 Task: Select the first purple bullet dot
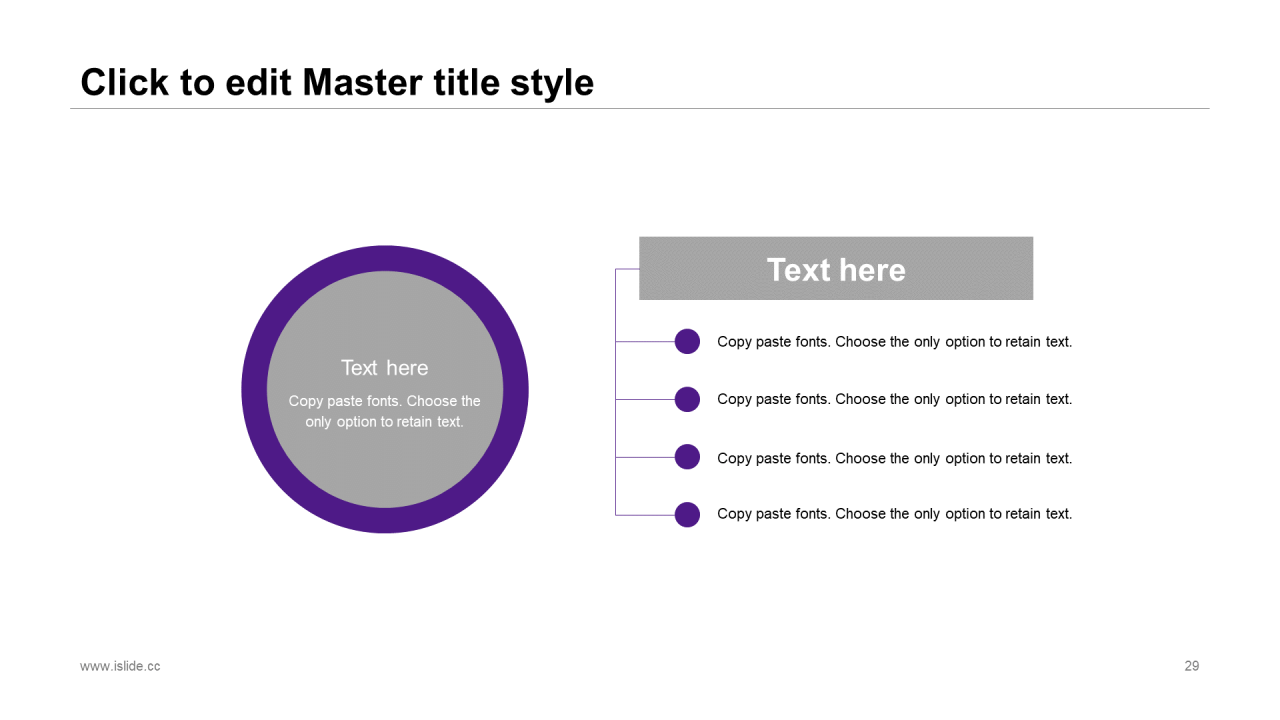coord(687,342)
